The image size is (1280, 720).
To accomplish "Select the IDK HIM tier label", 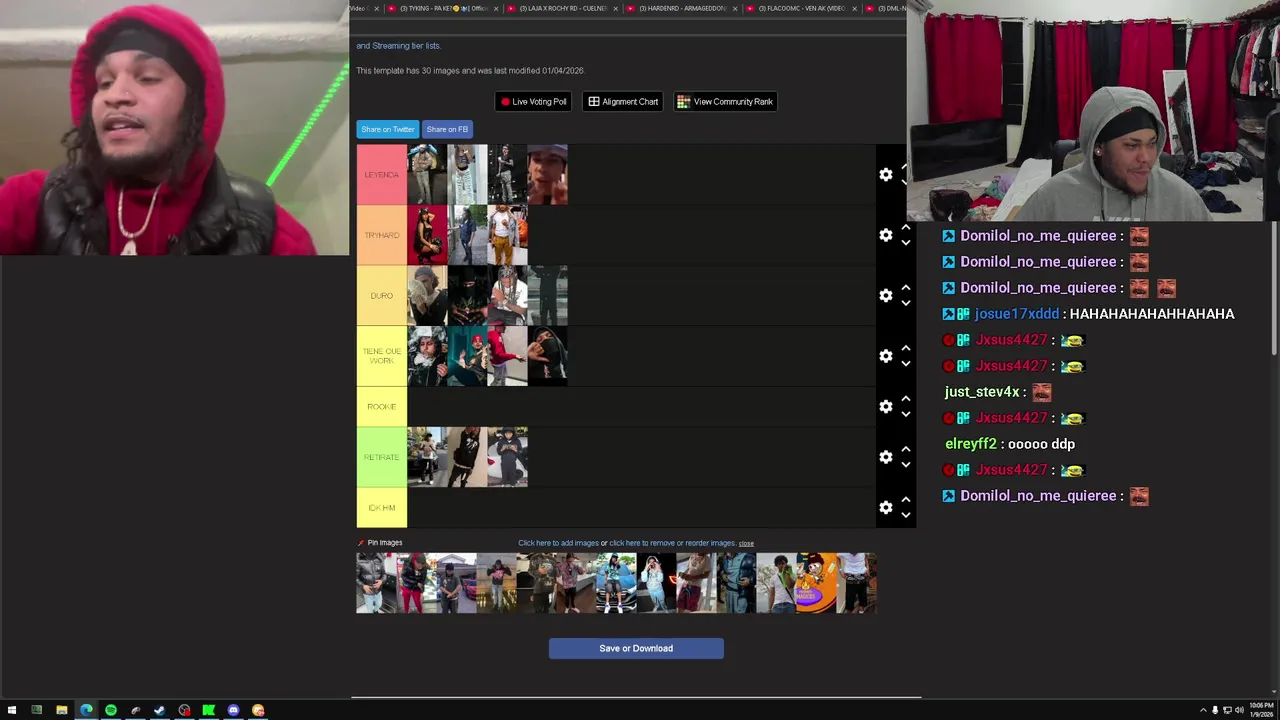I will [382, 508].
